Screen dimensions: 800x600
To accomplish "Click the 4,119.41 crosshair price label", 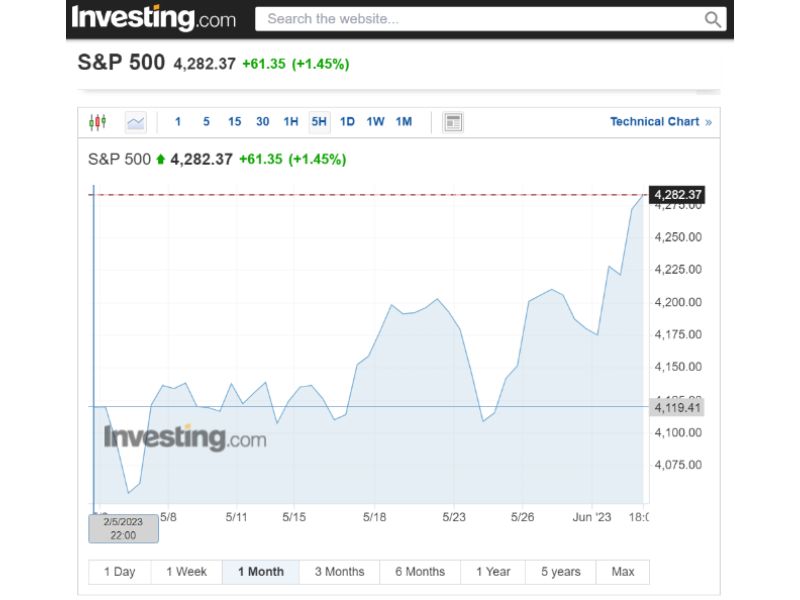I will (677, 408).
